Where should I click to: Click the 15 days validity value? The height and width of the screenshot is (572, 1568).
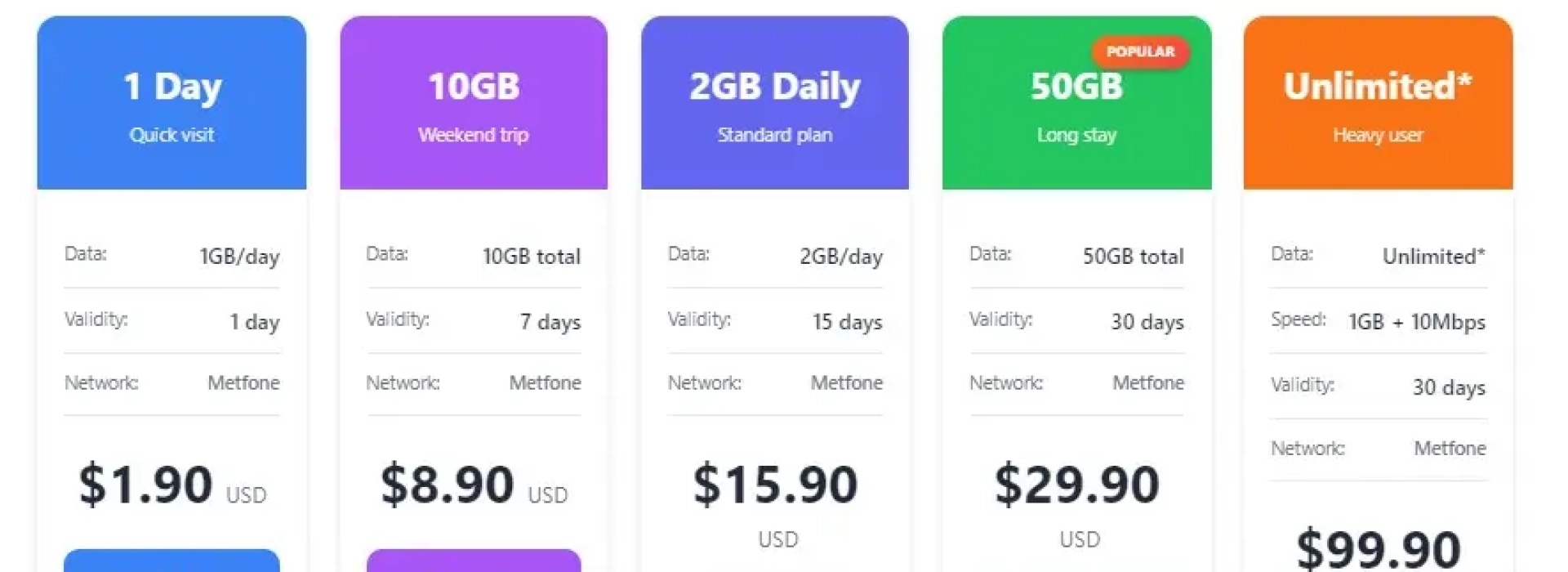coord(847,322)
